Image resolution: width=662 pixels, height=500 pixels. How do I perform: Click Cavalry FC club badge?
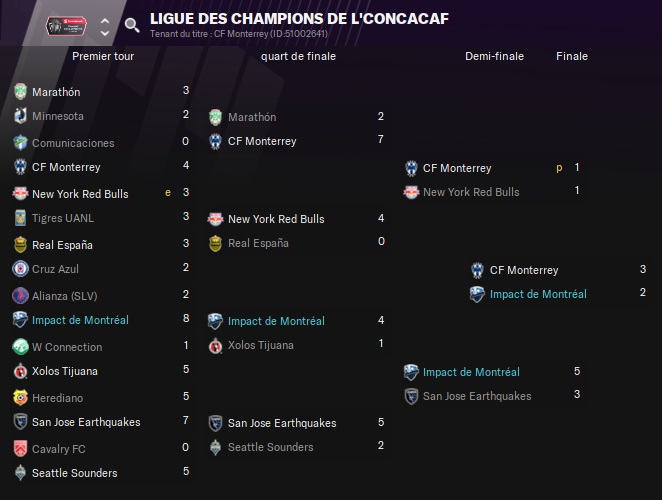[x=20, y=448]
